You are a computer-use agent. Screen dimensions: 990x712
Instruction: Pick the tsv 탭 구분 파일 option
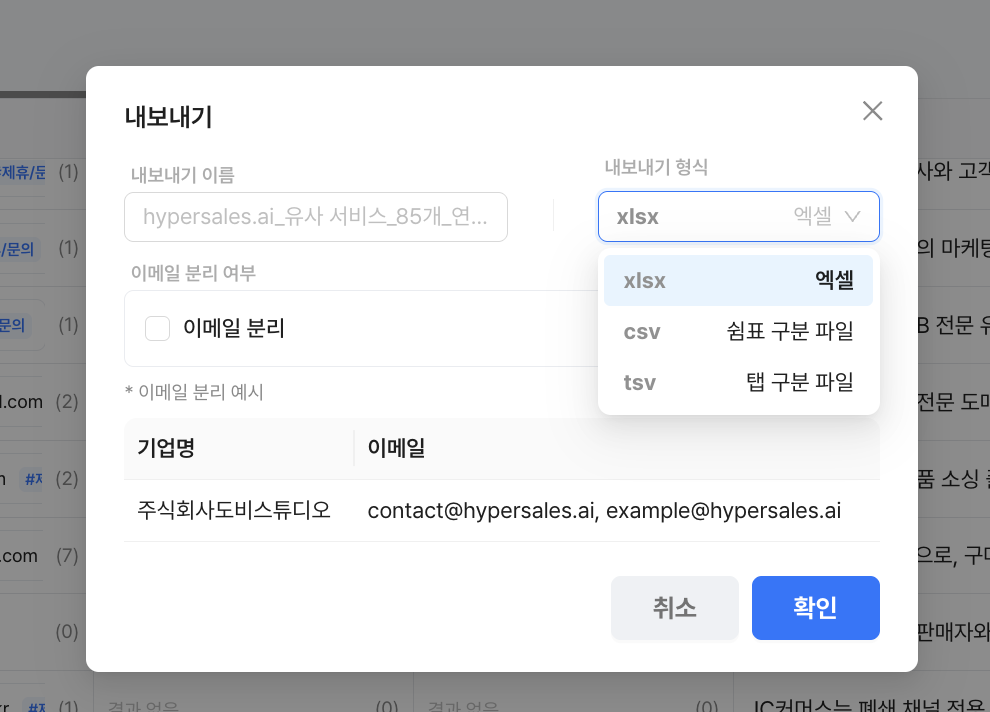(x=738, y=381)
